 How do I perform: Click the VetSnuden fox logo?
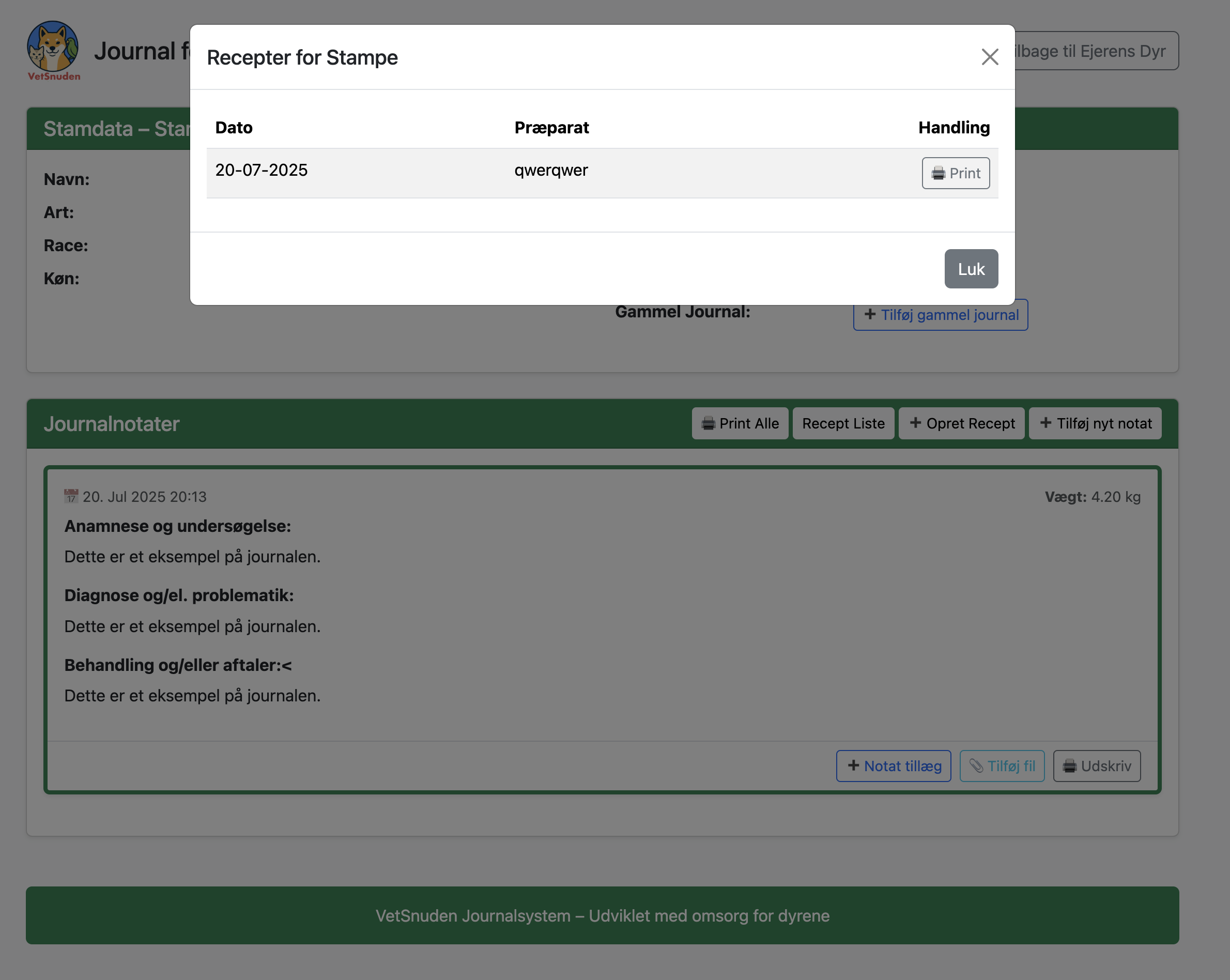pos(53,45)
